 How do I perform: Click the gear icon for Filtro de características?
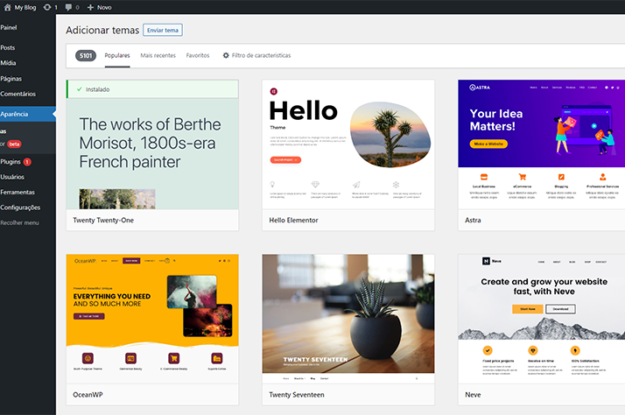click(x=226, y=55)
